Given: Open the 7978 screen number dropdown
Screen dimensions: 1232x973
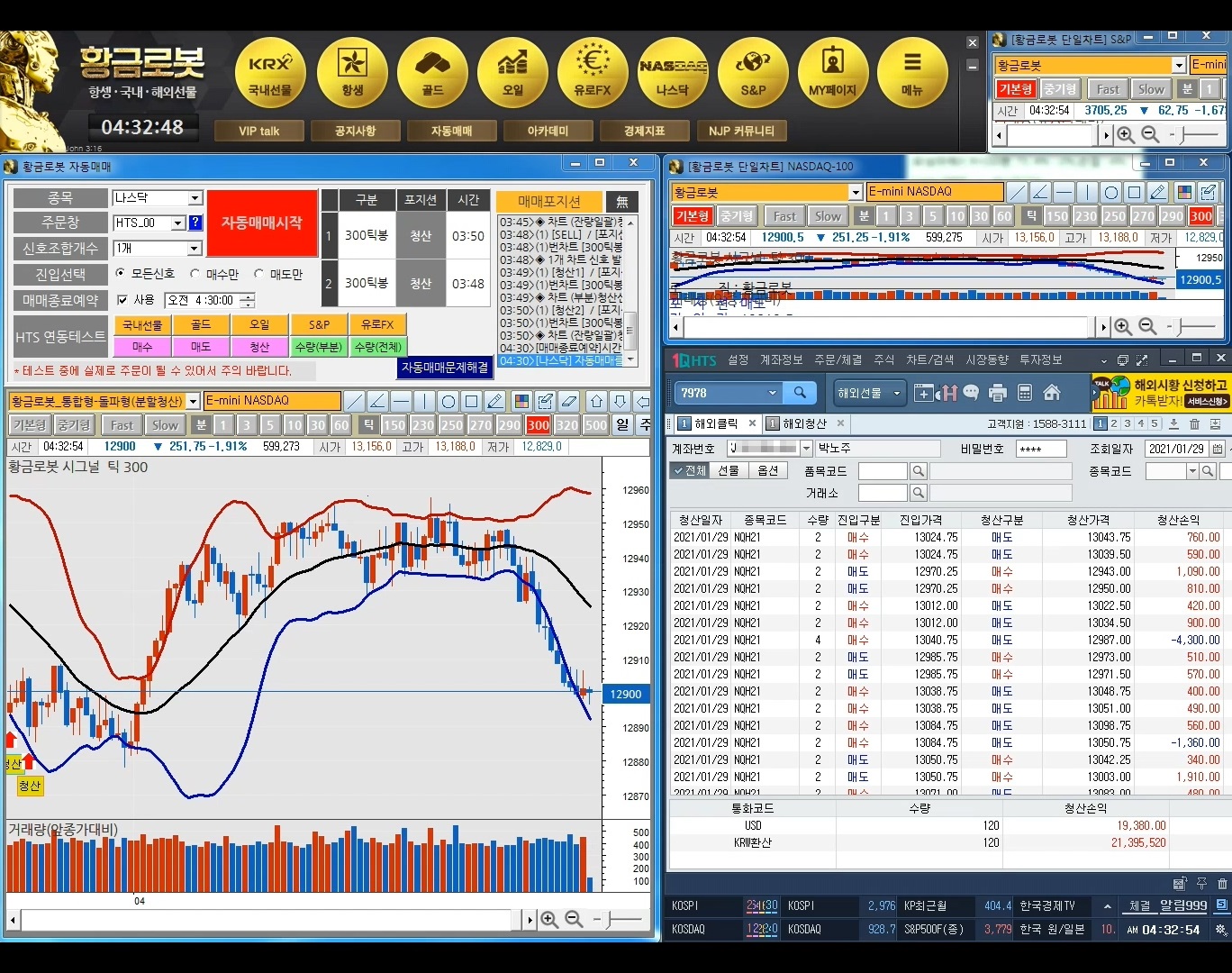Looking at the screenshot, I should (772, 393).
